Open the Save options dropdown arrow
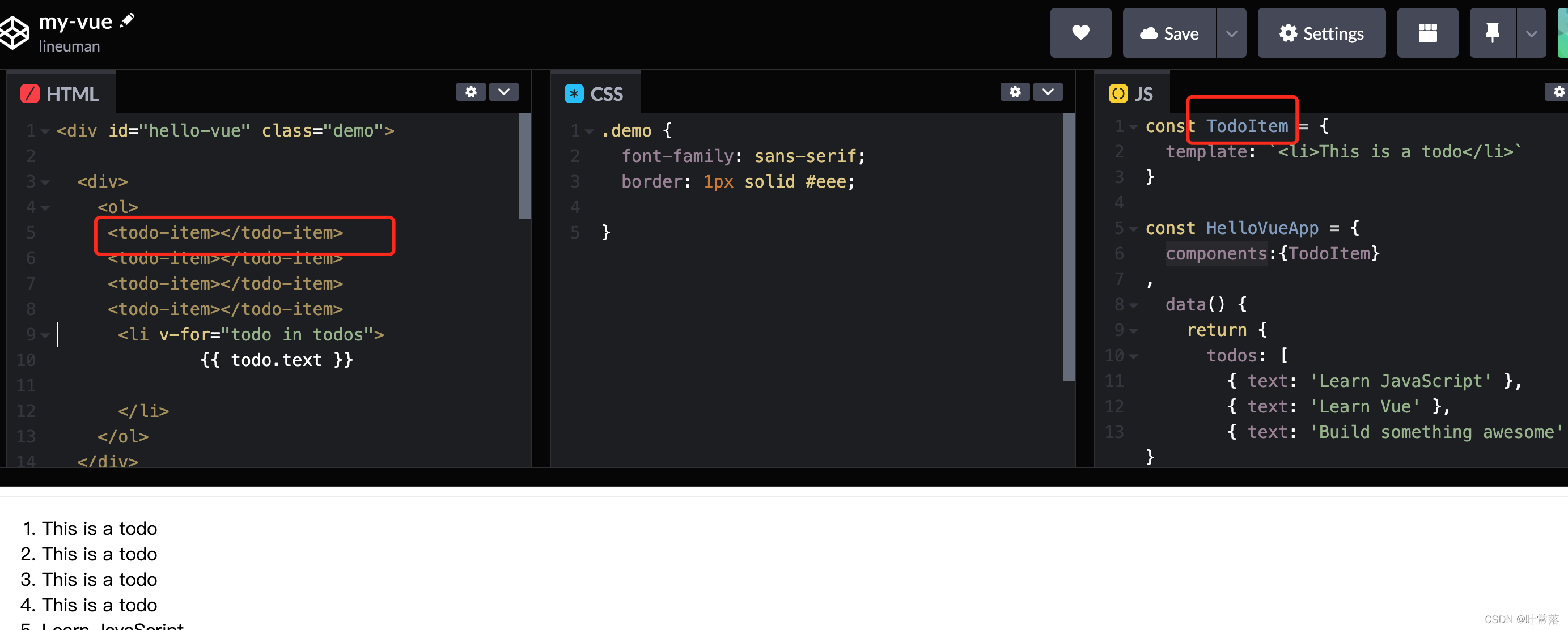The image size is (1568, 630). point(1231,33)
